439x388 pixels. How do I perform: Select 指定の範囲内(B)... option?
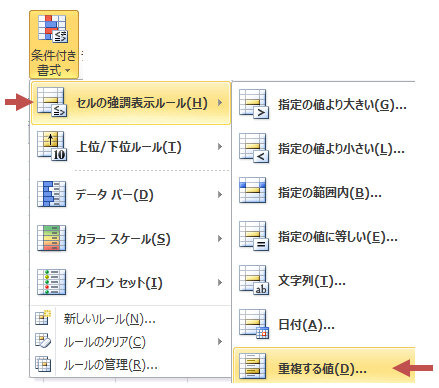[325, 193]
